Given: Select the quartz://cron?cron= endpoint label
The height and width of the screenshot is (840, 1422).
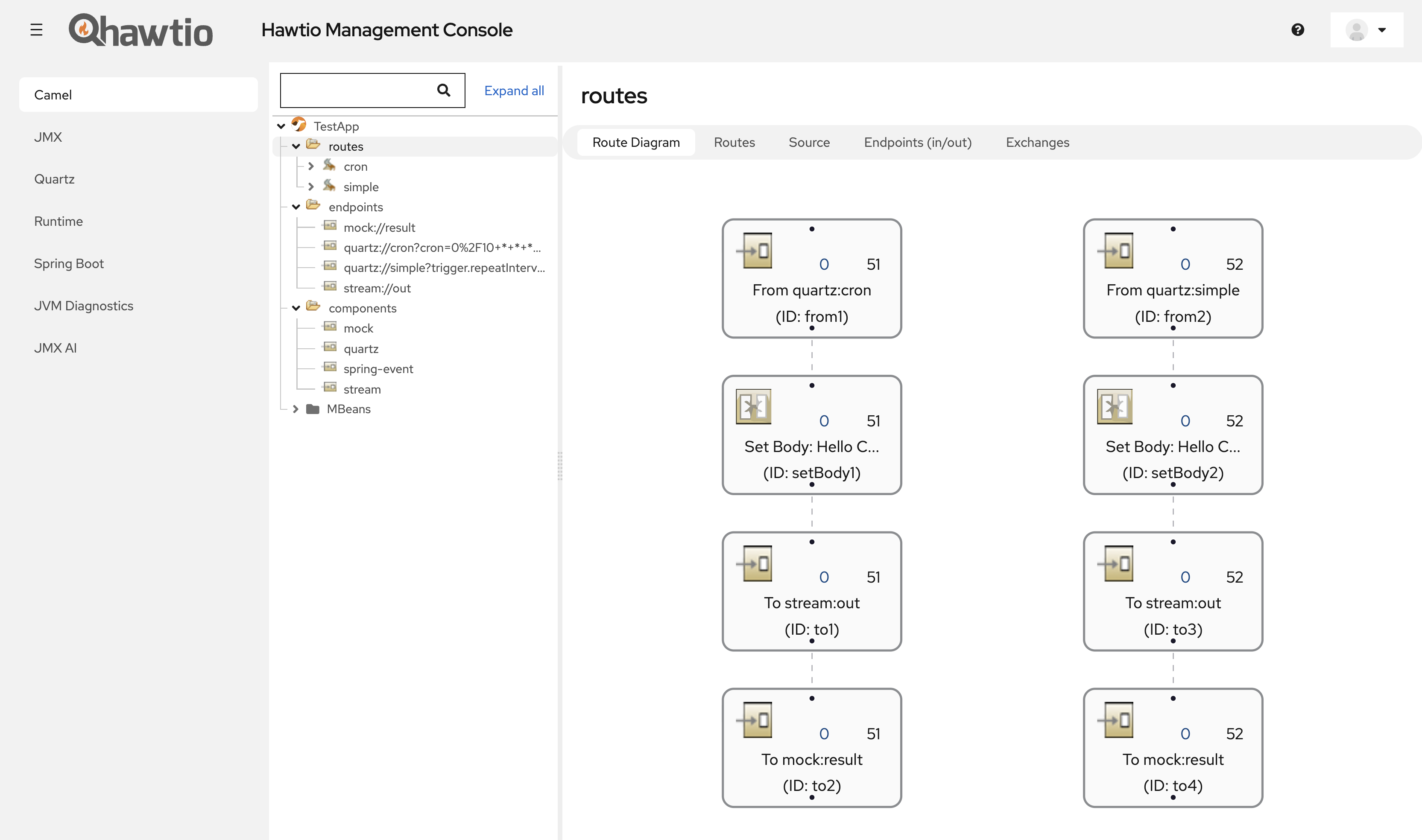Looking at the screenshot, I should click(442, 248).
